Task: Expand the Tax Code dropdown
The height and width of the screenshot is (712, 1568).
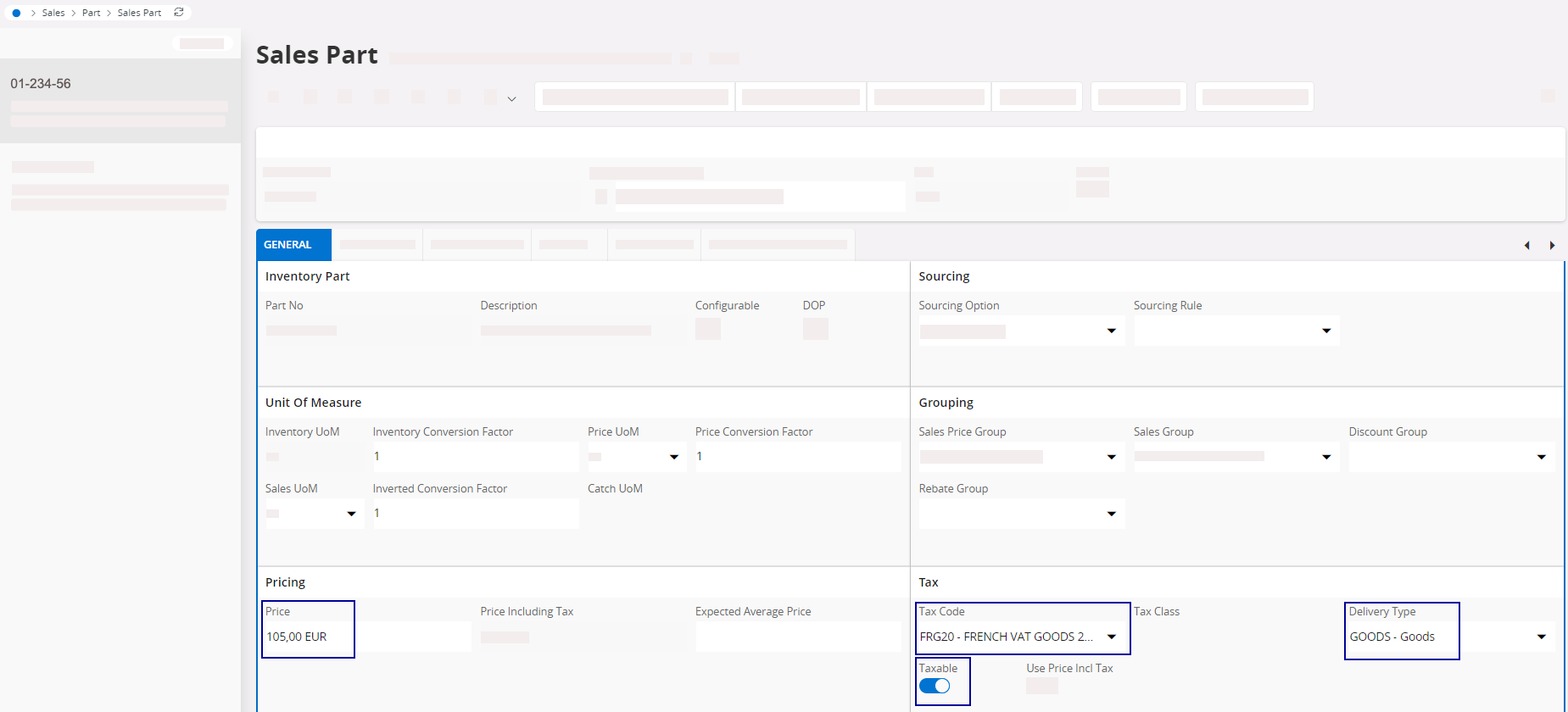Action: pyautogui.click(x=1111, y=637)
